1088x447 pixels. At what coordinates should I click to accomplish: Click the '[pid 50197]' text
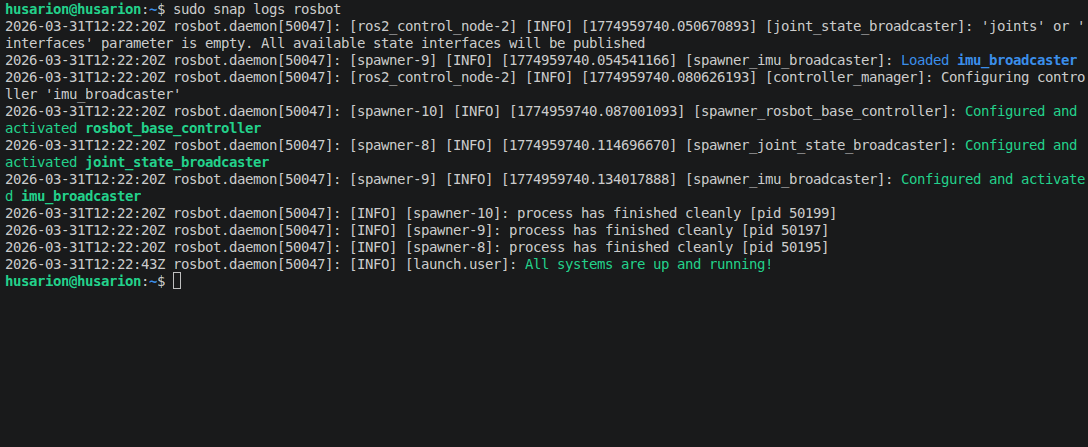[777, 230]
